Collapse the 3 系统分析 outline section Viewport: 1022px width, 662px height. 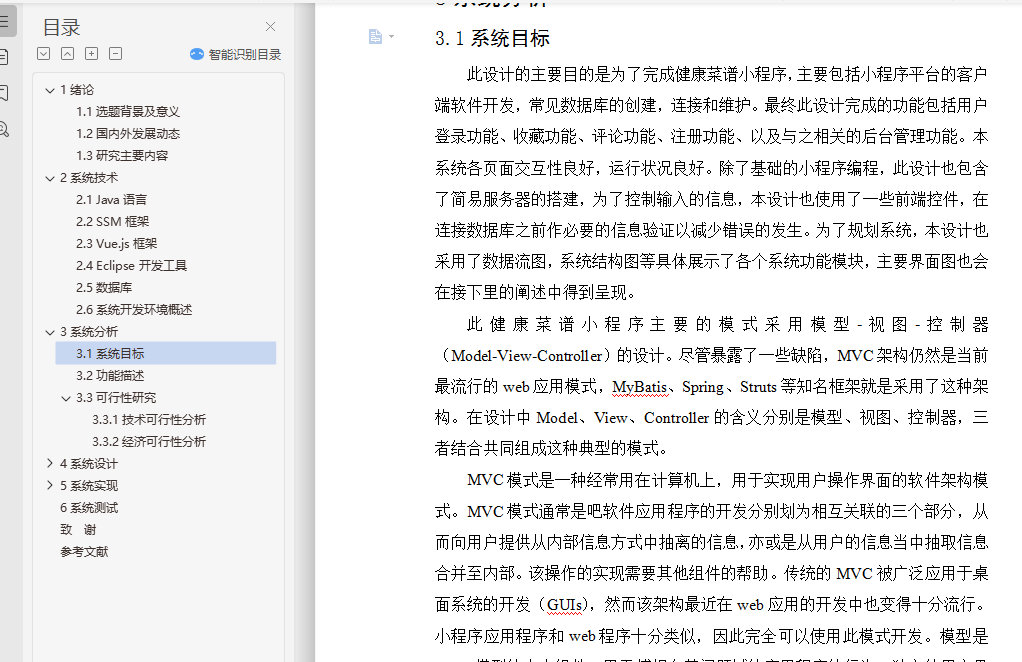click(x=50, y=332)
